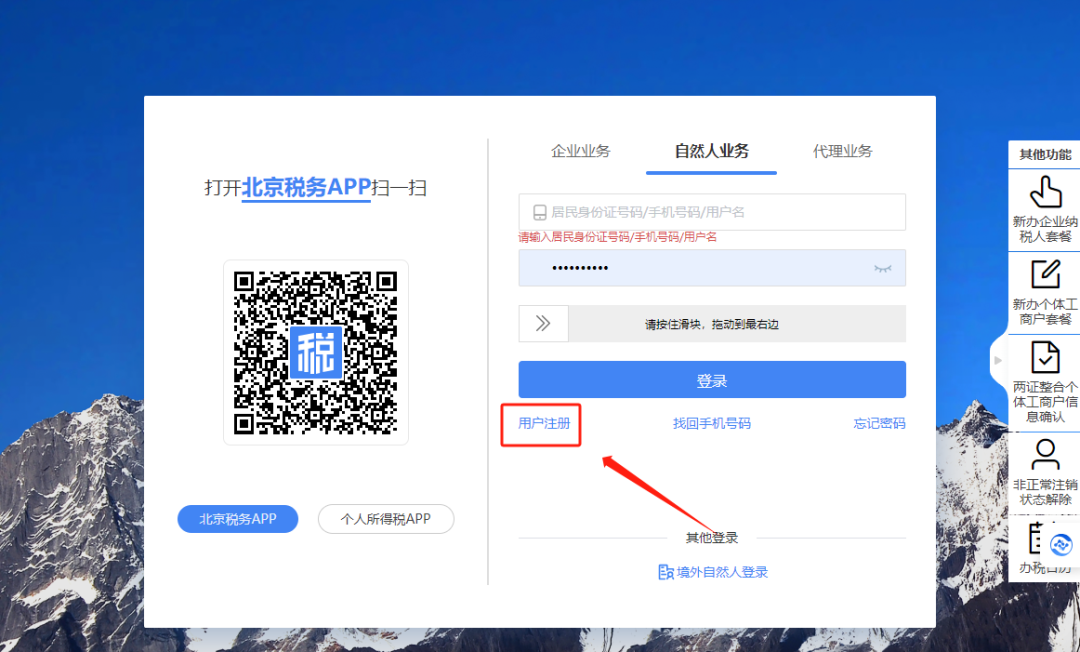Viewport: 1080px width, 652px height.
Task: Click the QR code image
Action: point(315,352)
